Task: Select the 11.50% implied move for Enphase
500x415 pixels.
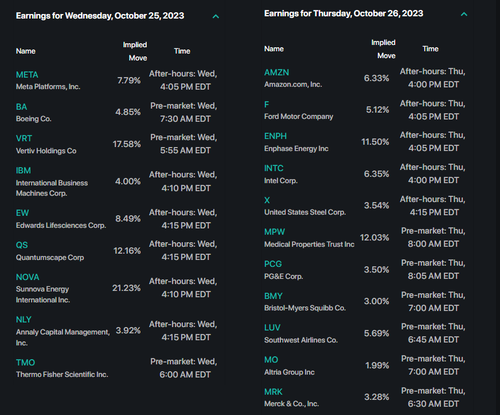Action: 375,142
